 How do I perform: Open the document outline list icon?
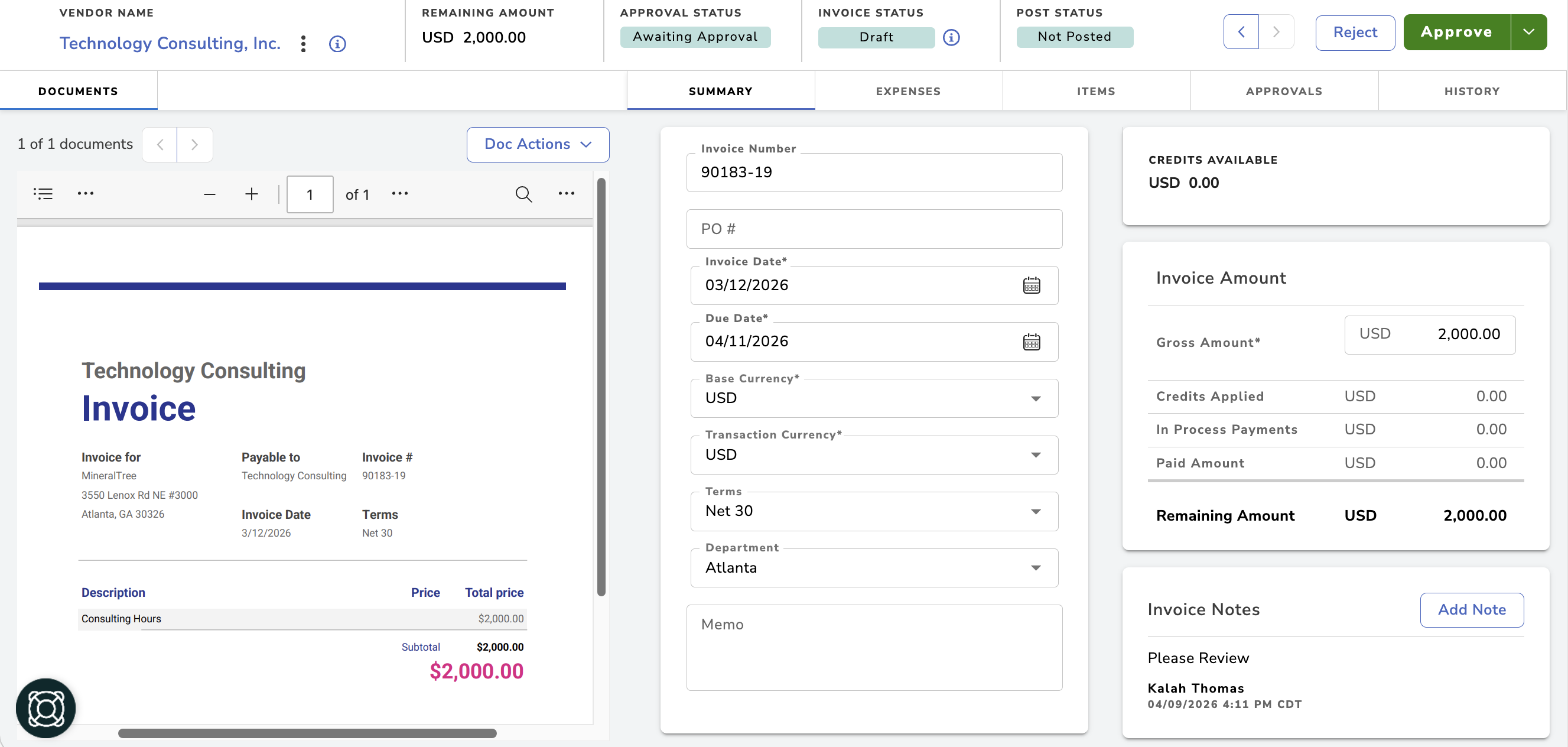[x=43, y=194]
